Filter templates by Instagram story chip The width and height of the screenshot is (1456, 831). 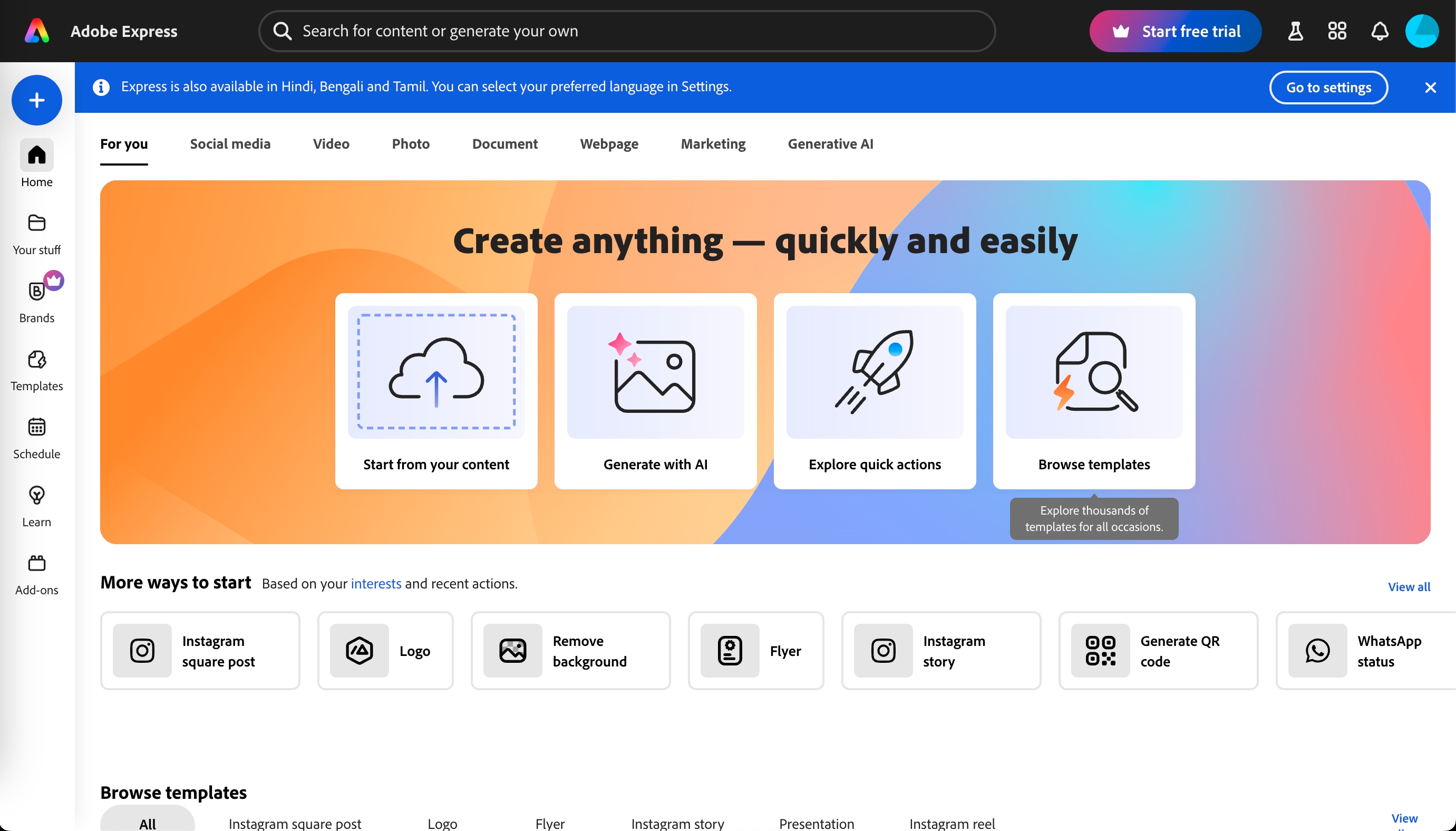click(x=677, y=823)
